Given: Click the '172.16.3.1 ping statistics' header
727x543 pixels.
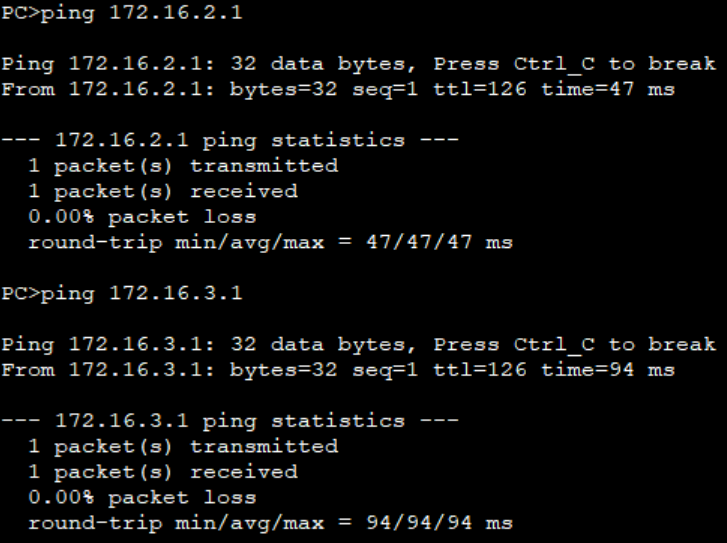Looking at the screenshot, I should (231, 422).
